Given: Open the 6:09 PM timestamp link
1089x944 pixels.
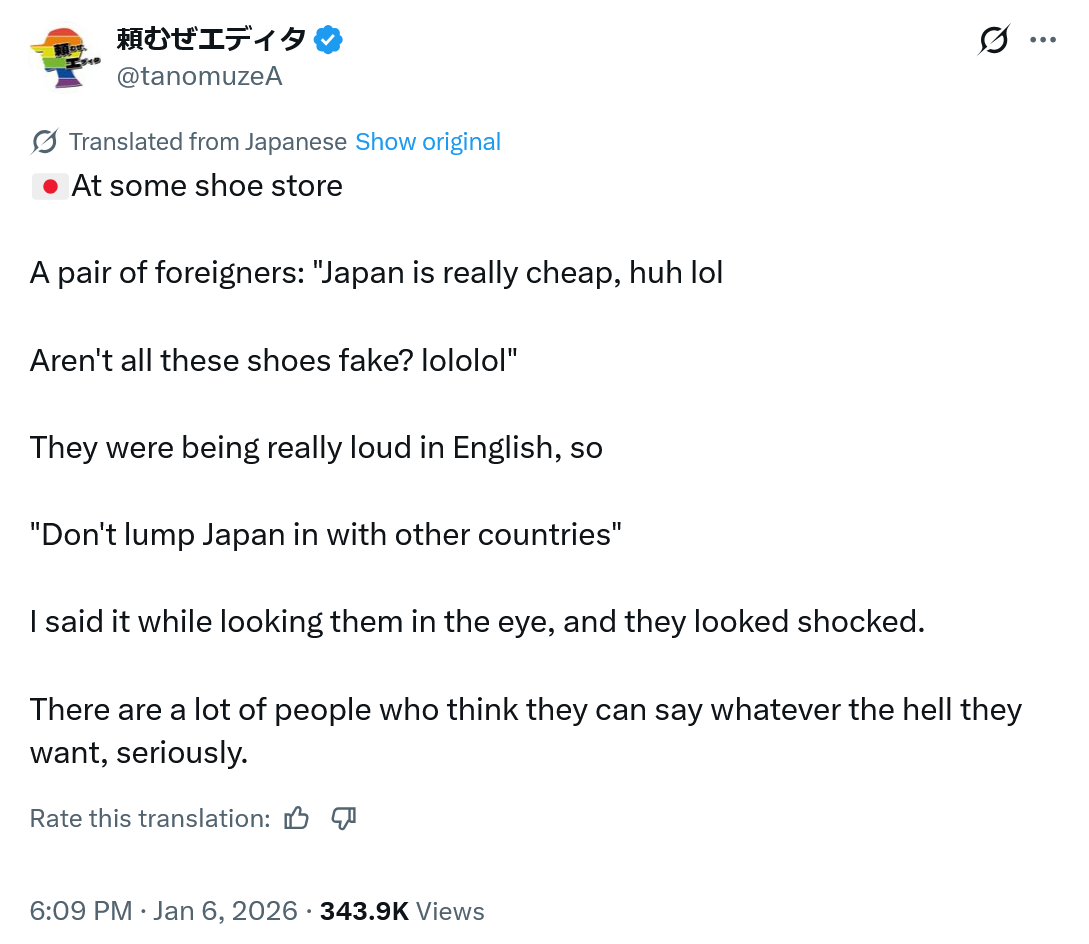Looking at the screenshot, I should click(x=81, y=911).
